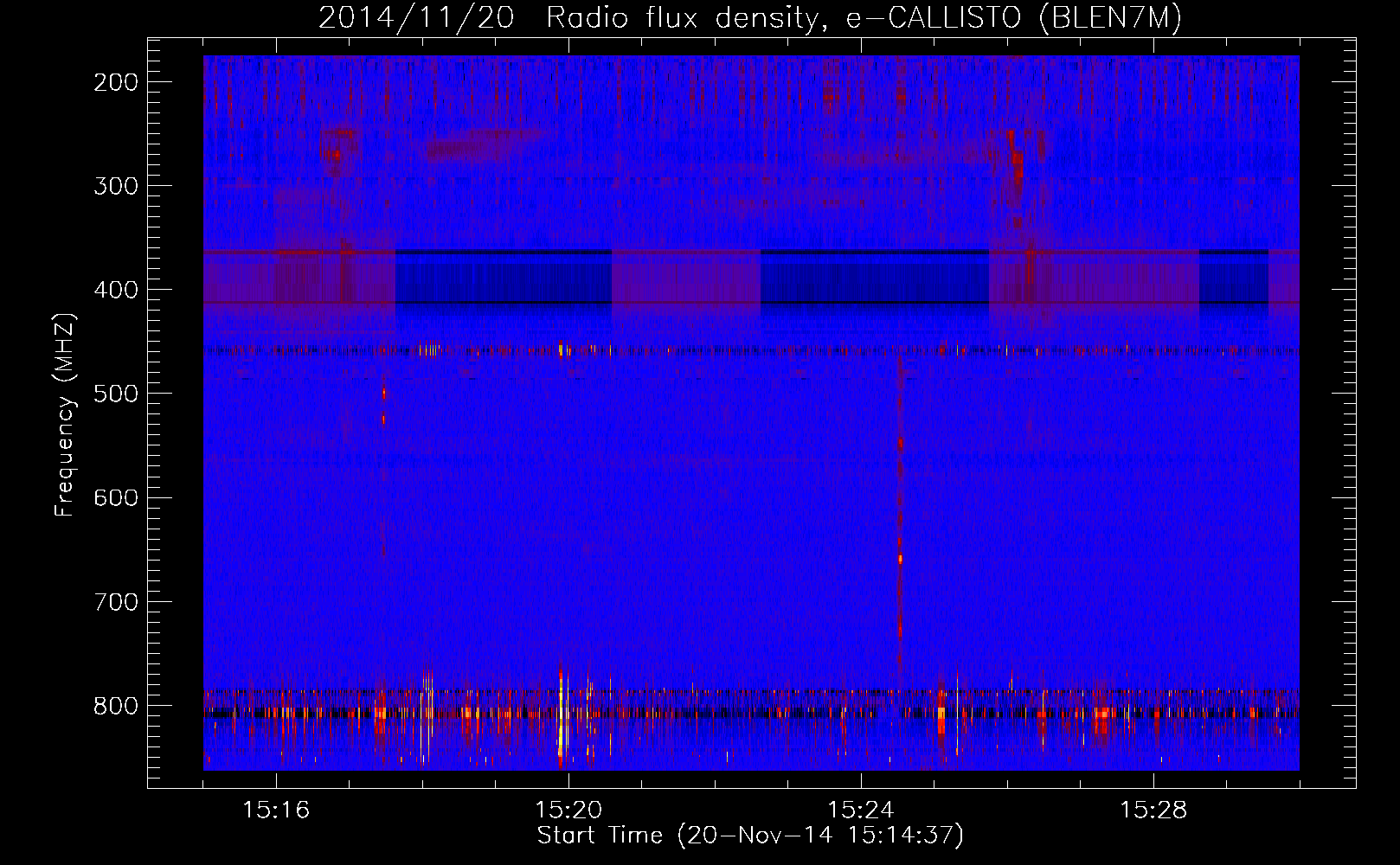This screenshot has height=865, width=1400.
Task: Click the 600 frequency tick label
Action: (x=116, y=497)
